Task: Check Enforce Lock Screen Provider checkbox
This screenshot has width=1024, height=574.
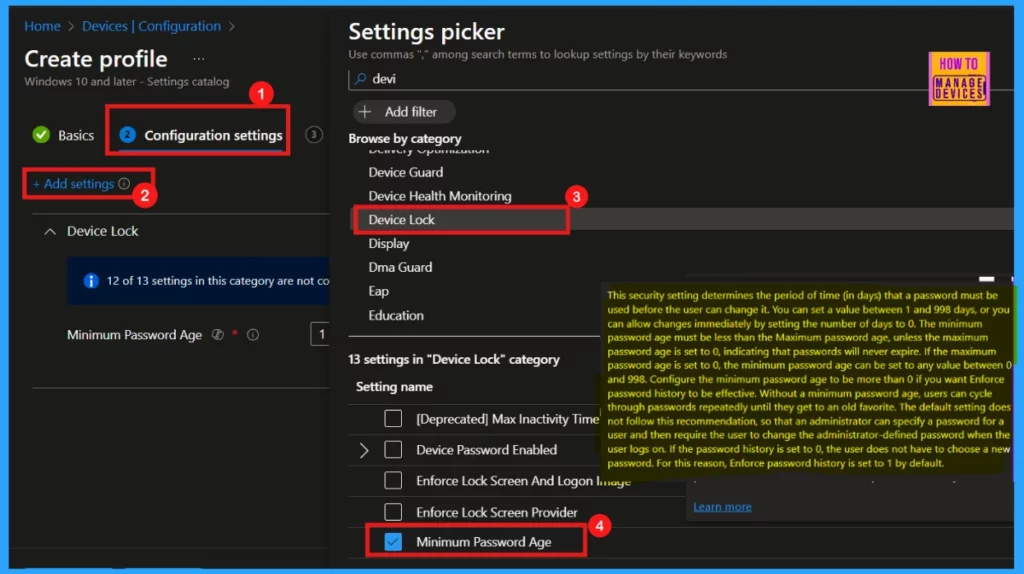Action: point(393,512)
